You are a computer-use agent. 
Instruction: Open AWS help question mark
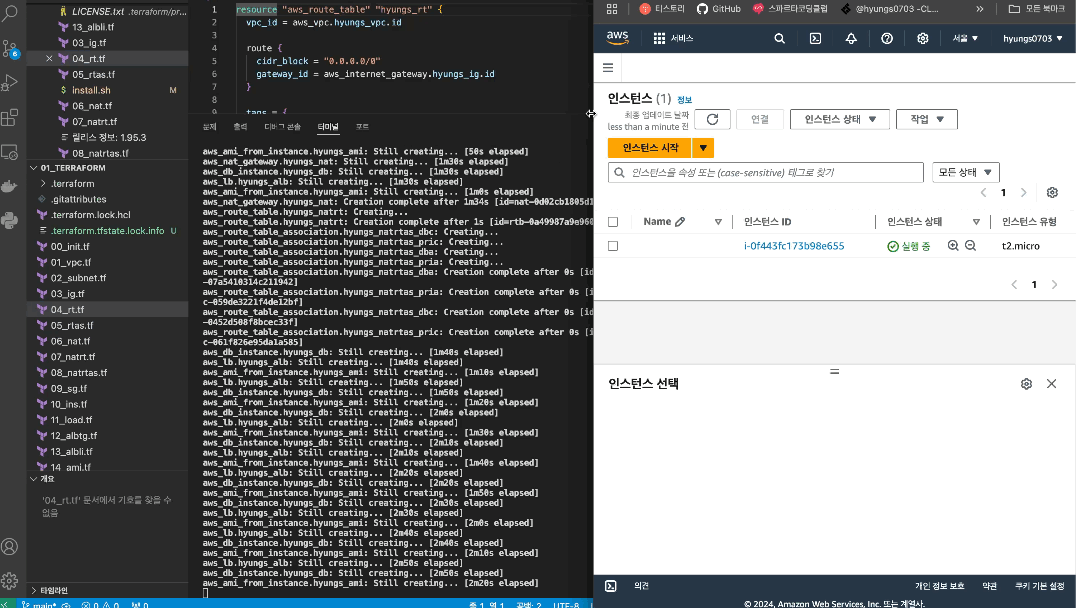(x=886, y=39)
